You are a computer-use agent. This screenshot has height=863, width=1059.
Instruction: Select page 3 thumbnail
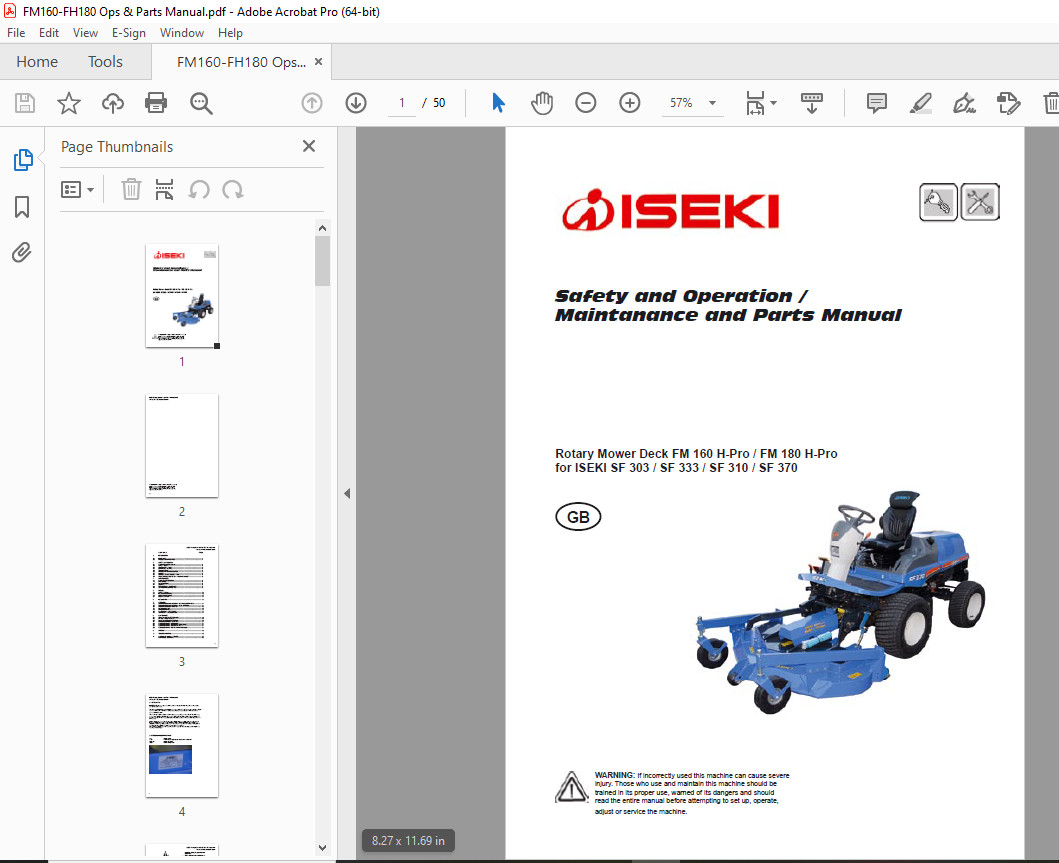(x=182, y=596)
